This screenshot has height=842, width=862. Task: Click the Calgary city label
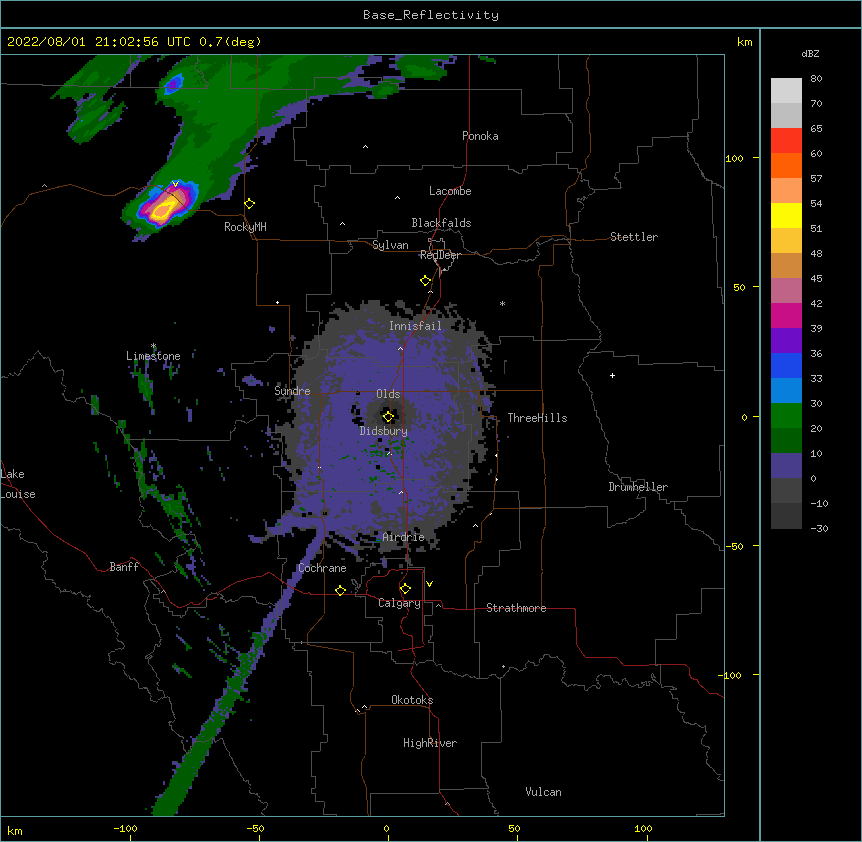(x=399, y=603)
